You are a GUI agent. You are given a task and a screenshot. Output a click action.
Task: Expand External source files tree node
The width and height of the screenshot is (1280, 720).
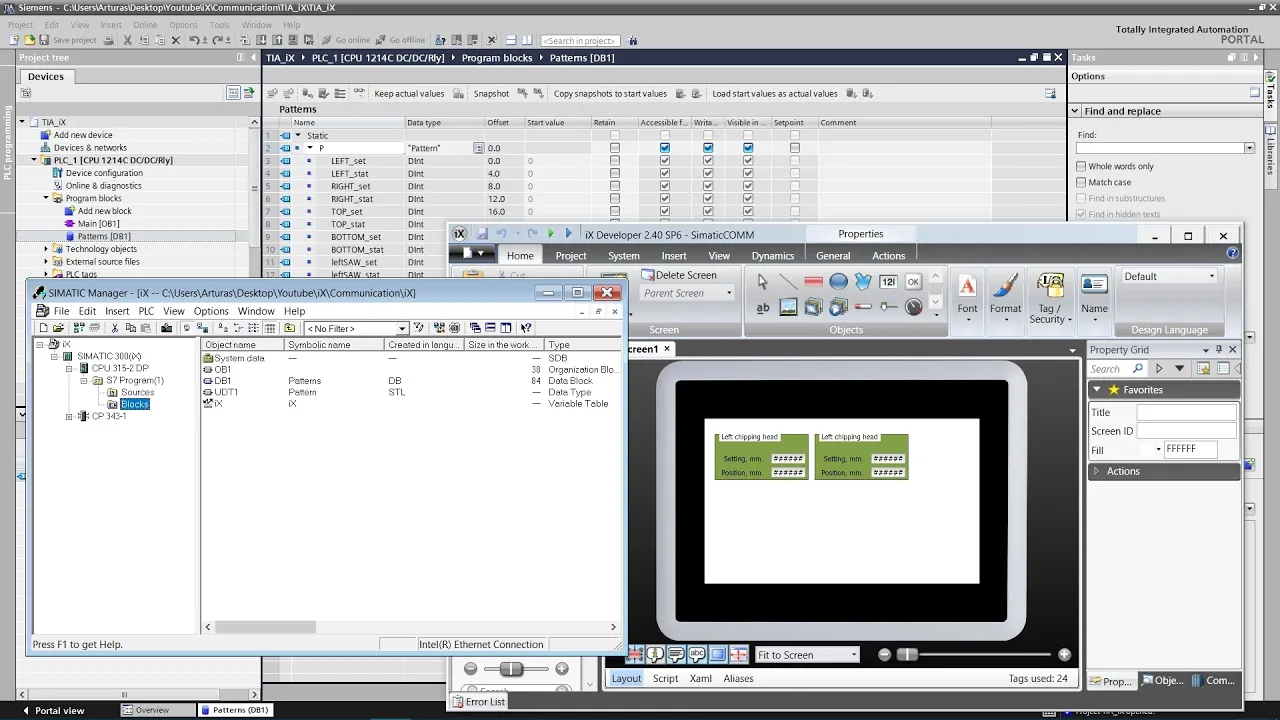(46, 262)
